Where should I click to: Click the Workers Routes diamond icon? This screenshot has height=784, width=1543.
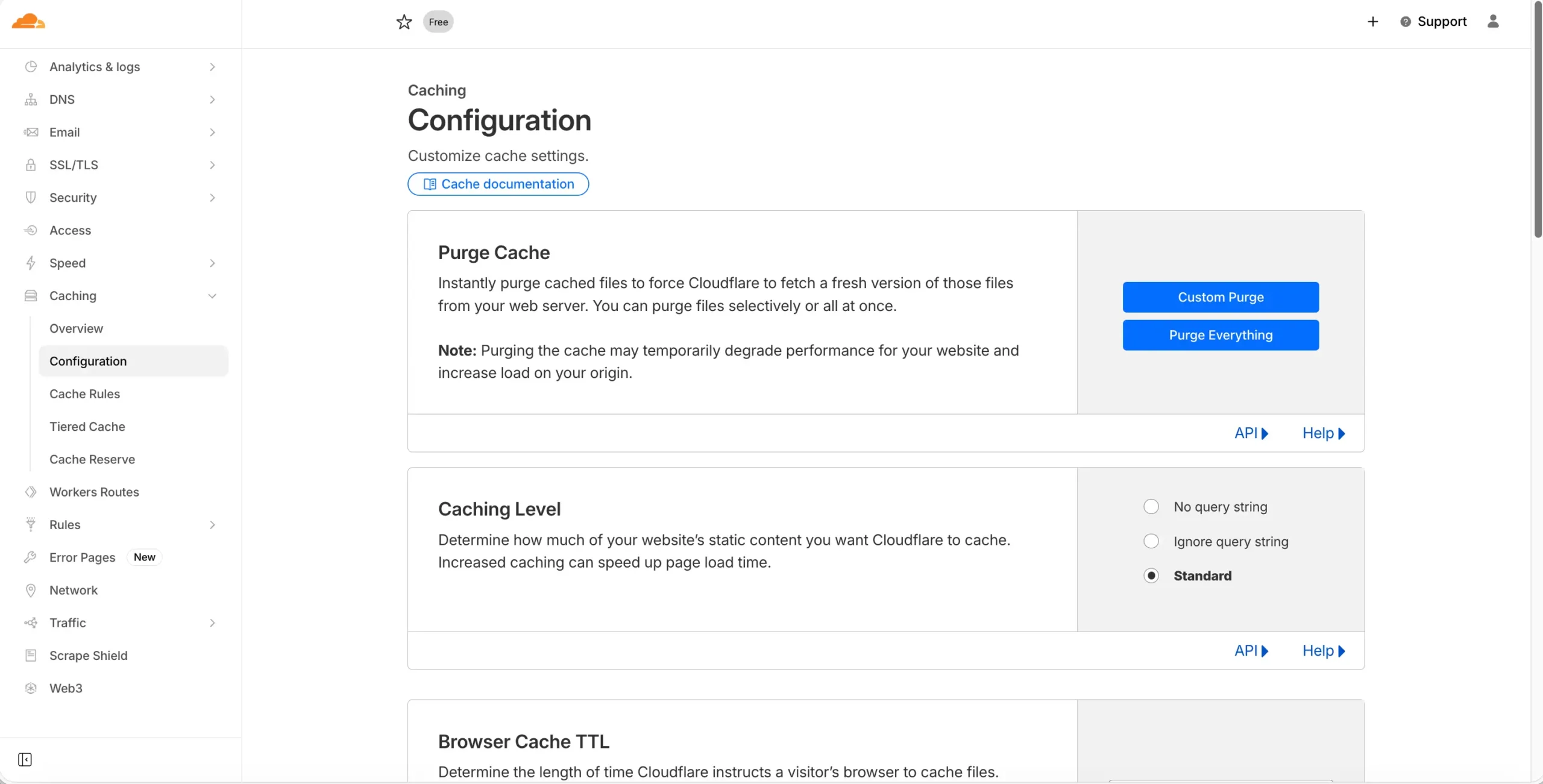31,492
